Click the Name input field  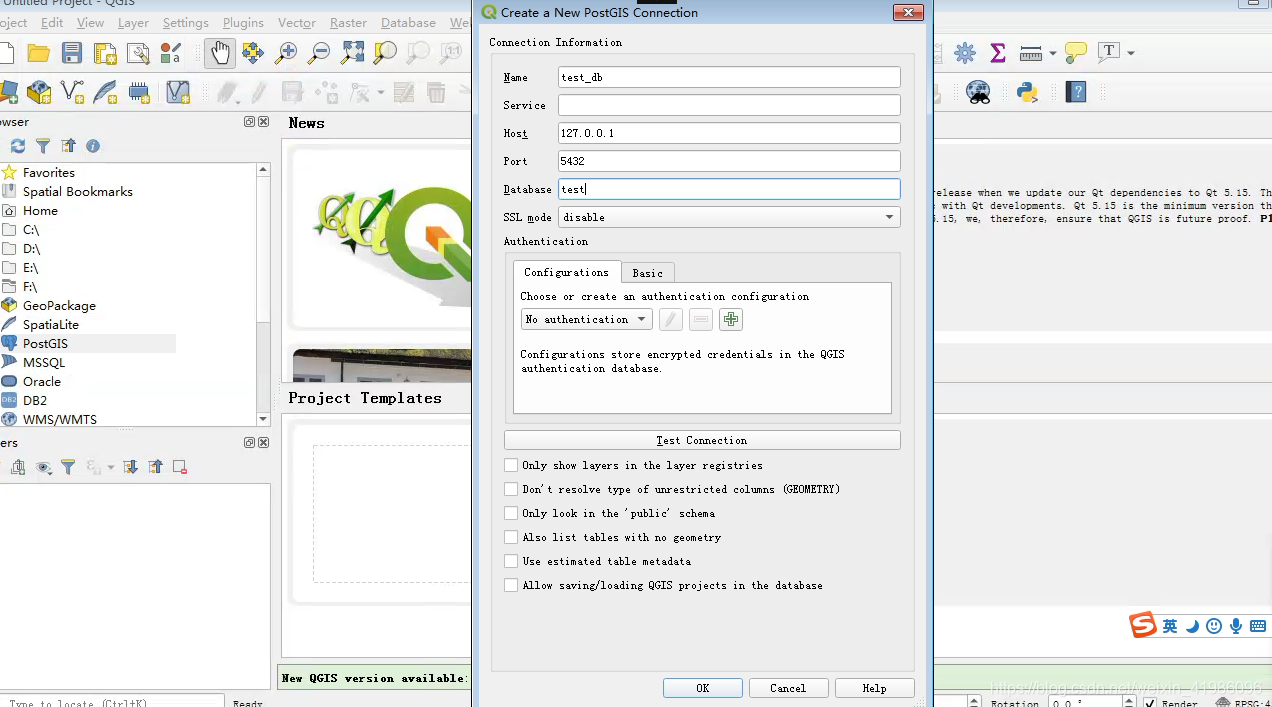(729, 77)
